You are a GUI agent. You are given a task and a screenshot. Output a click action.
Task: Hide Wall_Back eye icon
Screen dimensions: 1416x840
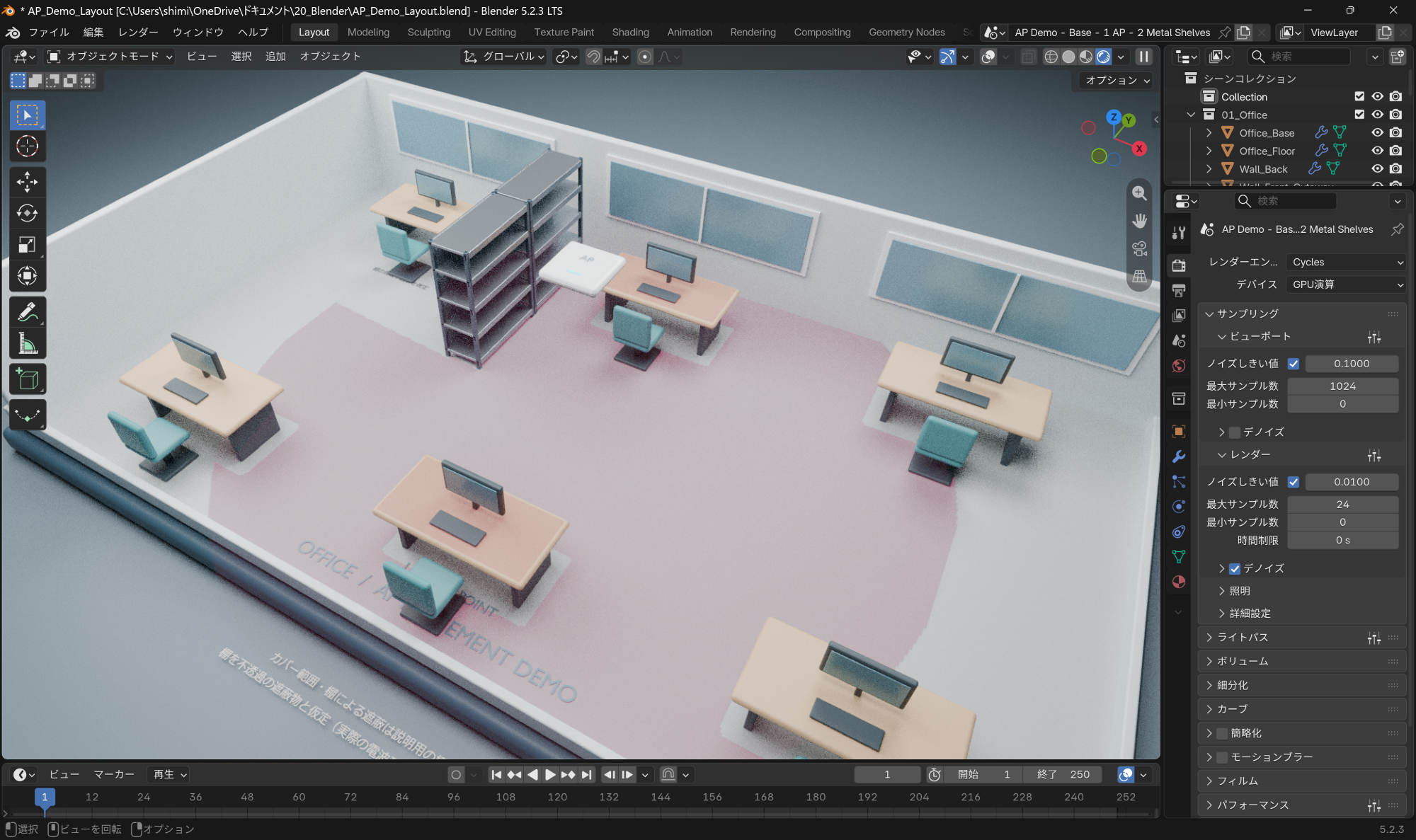click(x=1377, y=168)
